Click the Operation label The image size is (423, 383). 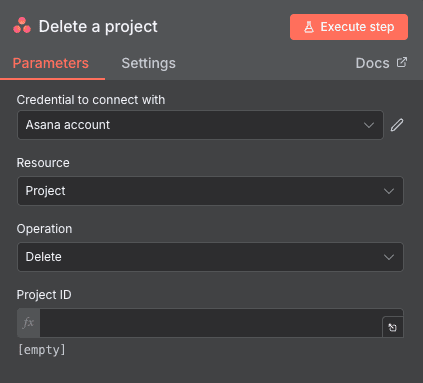pyautogui.click(x=44, y=229)
